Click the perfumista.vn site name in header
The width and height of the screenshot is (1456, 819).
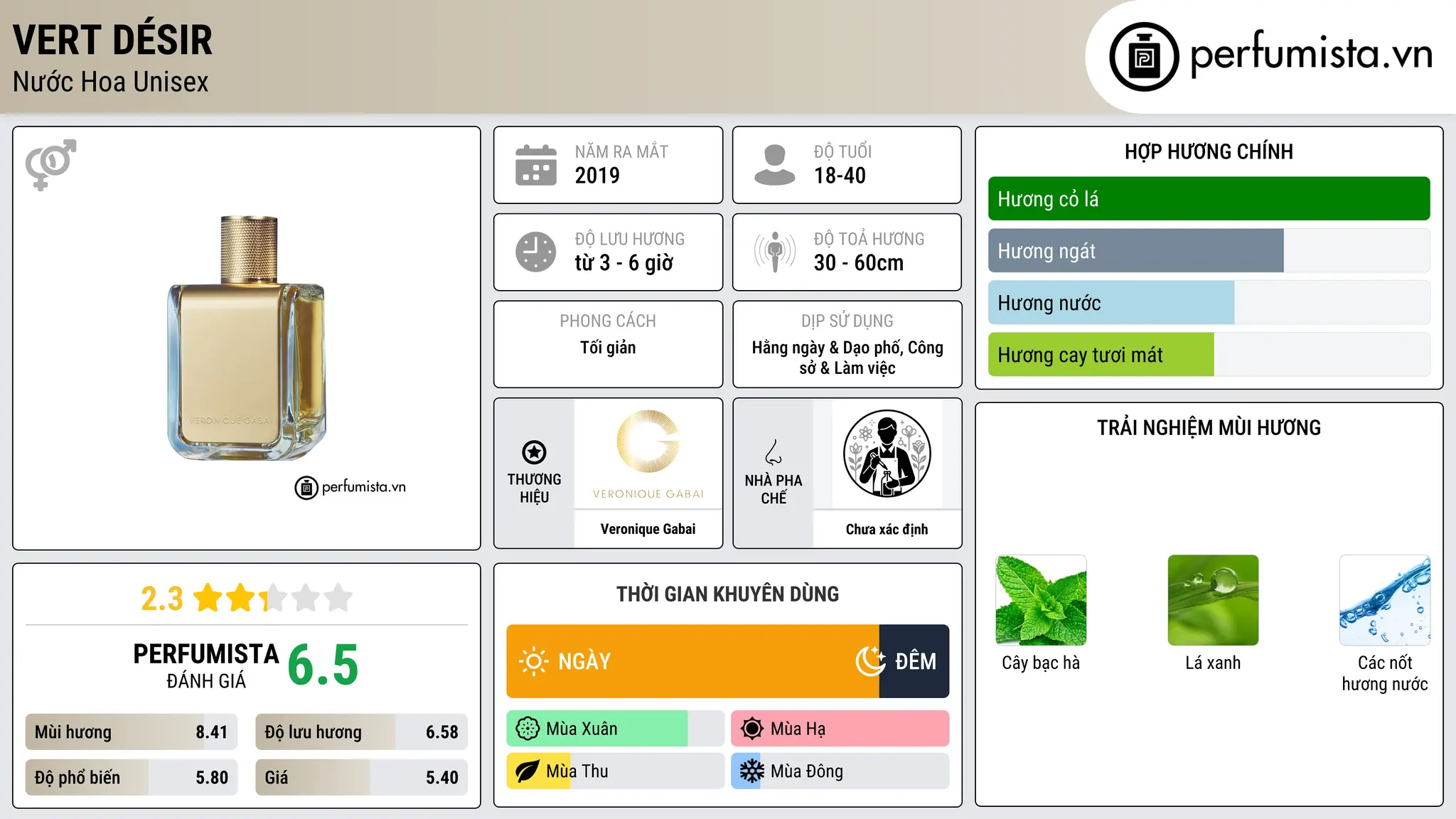pos(1312,54)
